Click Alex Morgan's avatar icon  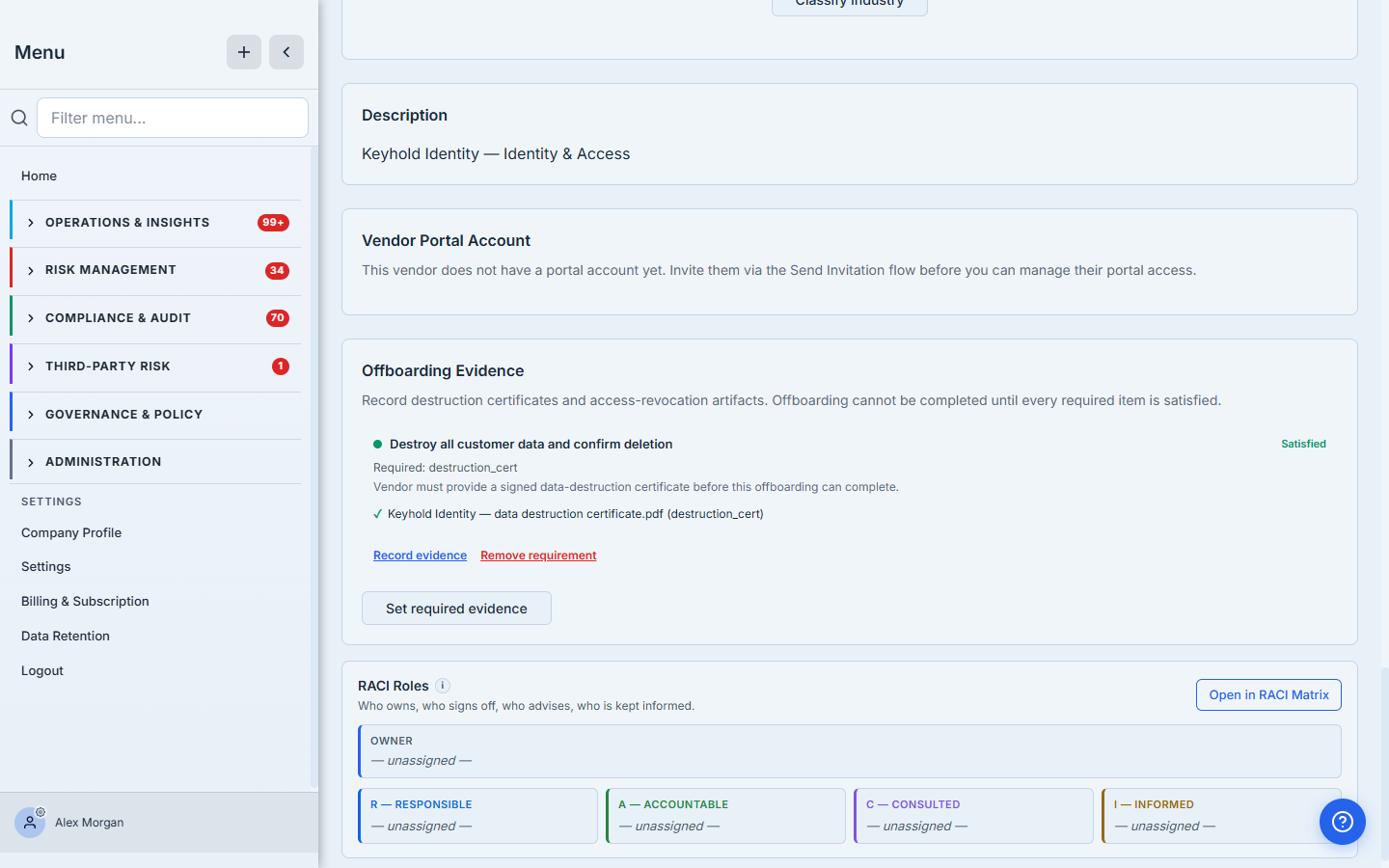(30, 823)
